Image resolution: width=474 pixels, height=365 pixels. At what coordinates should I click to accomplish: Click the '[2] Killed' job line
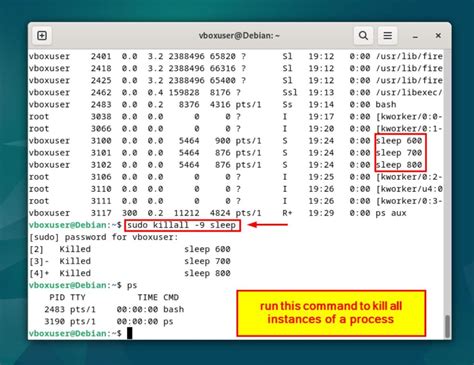[x=130, y=249]
